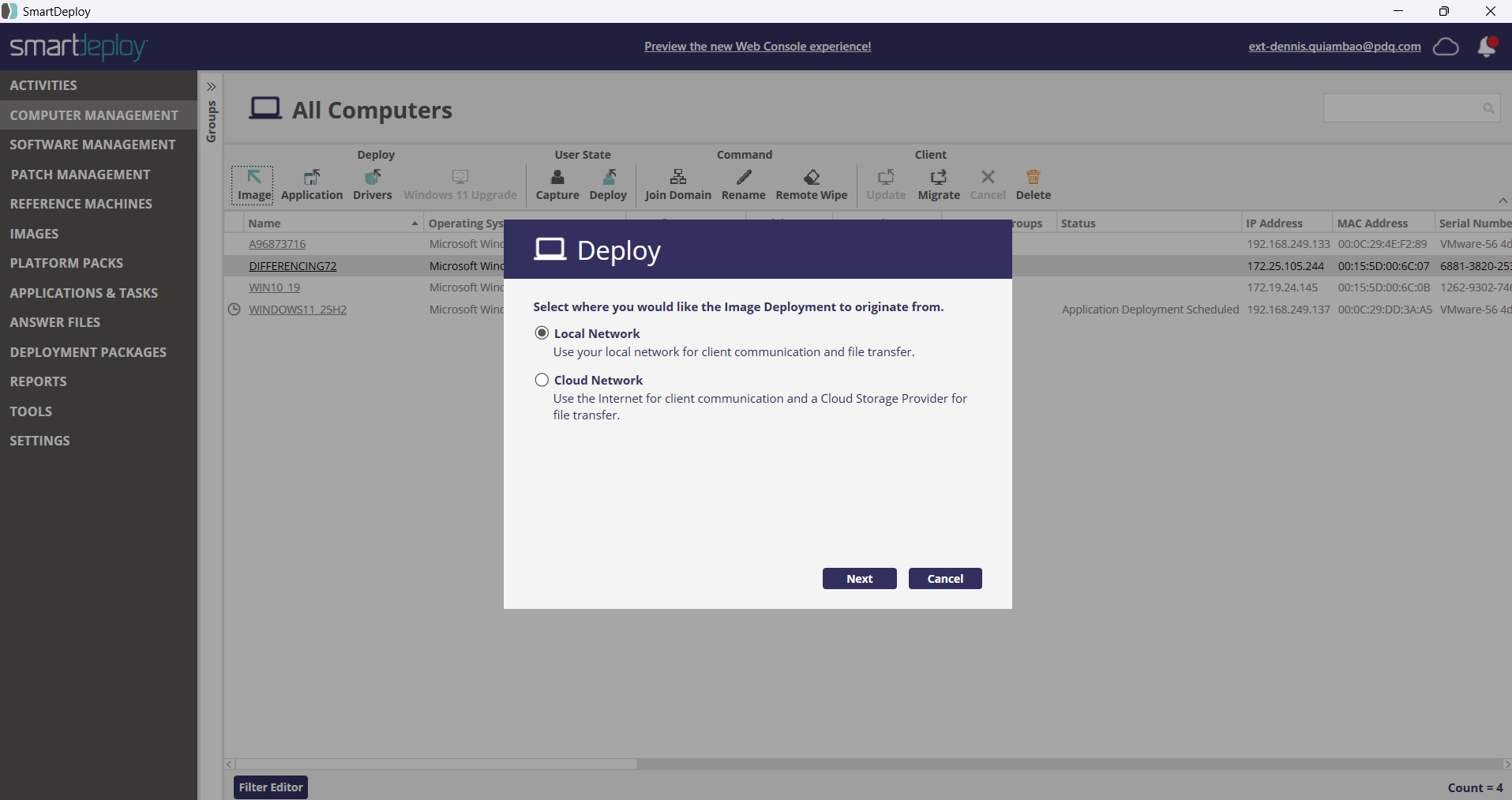1512x800 pixels.
Task: Click Next in the Deploy dialog
Action: [859, 579]
